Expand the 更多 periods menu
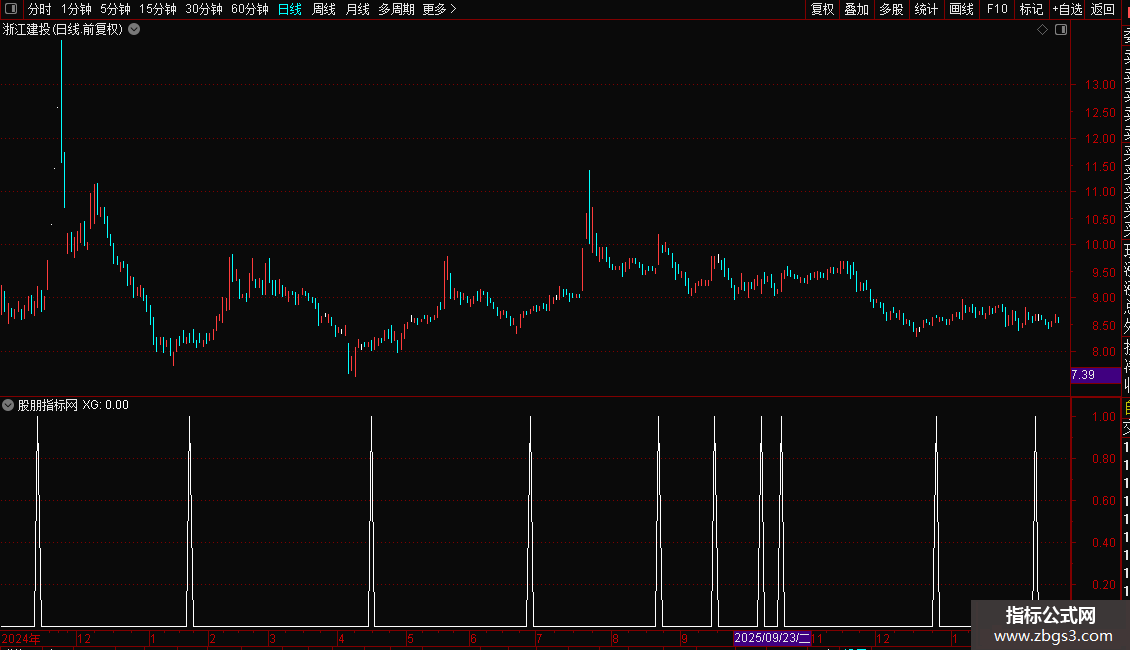This screenshot has width=1130, height=650. coord(440,9)
